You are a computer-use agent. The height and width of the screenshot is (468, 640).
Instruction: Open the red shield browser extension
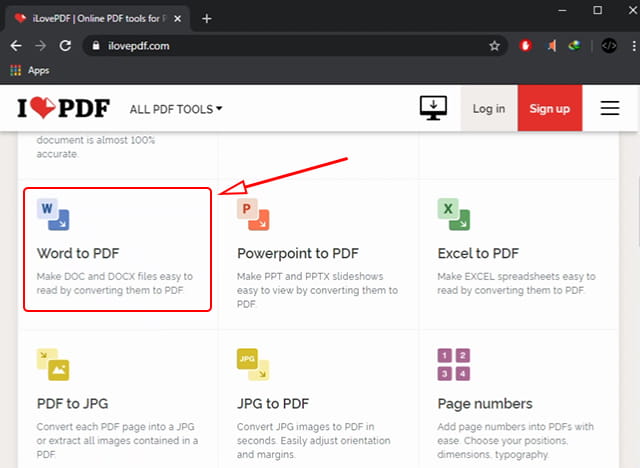[525, 46]
